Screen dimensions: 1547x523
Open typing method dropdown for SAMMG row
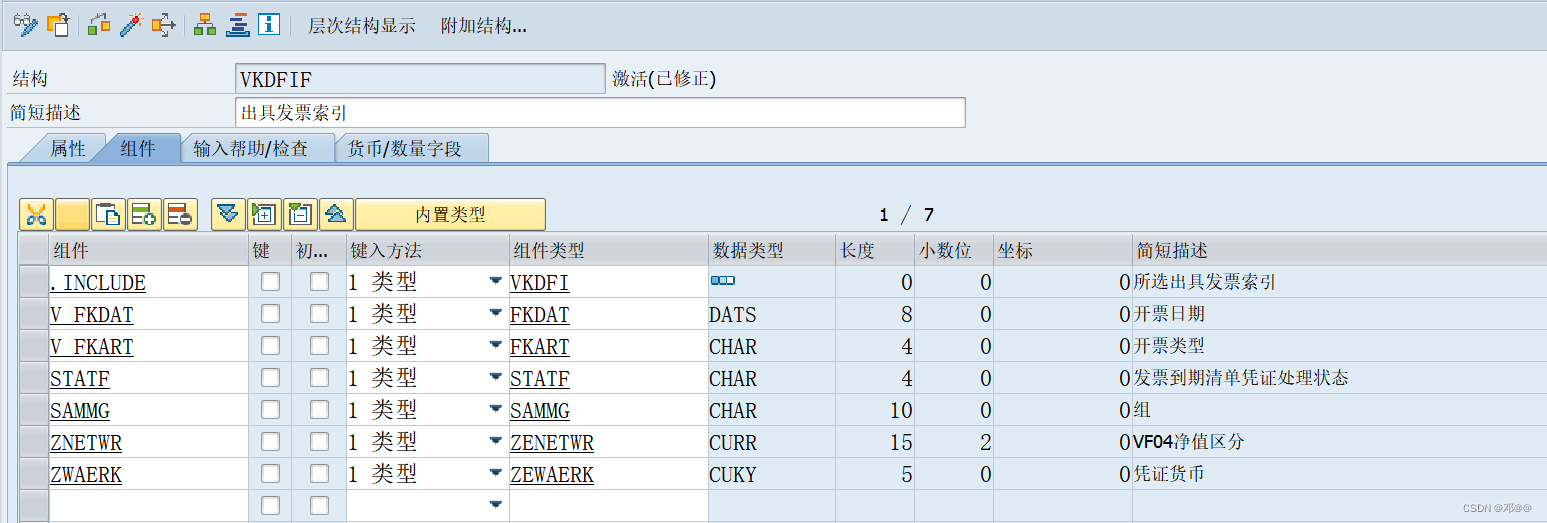[495, 410]
